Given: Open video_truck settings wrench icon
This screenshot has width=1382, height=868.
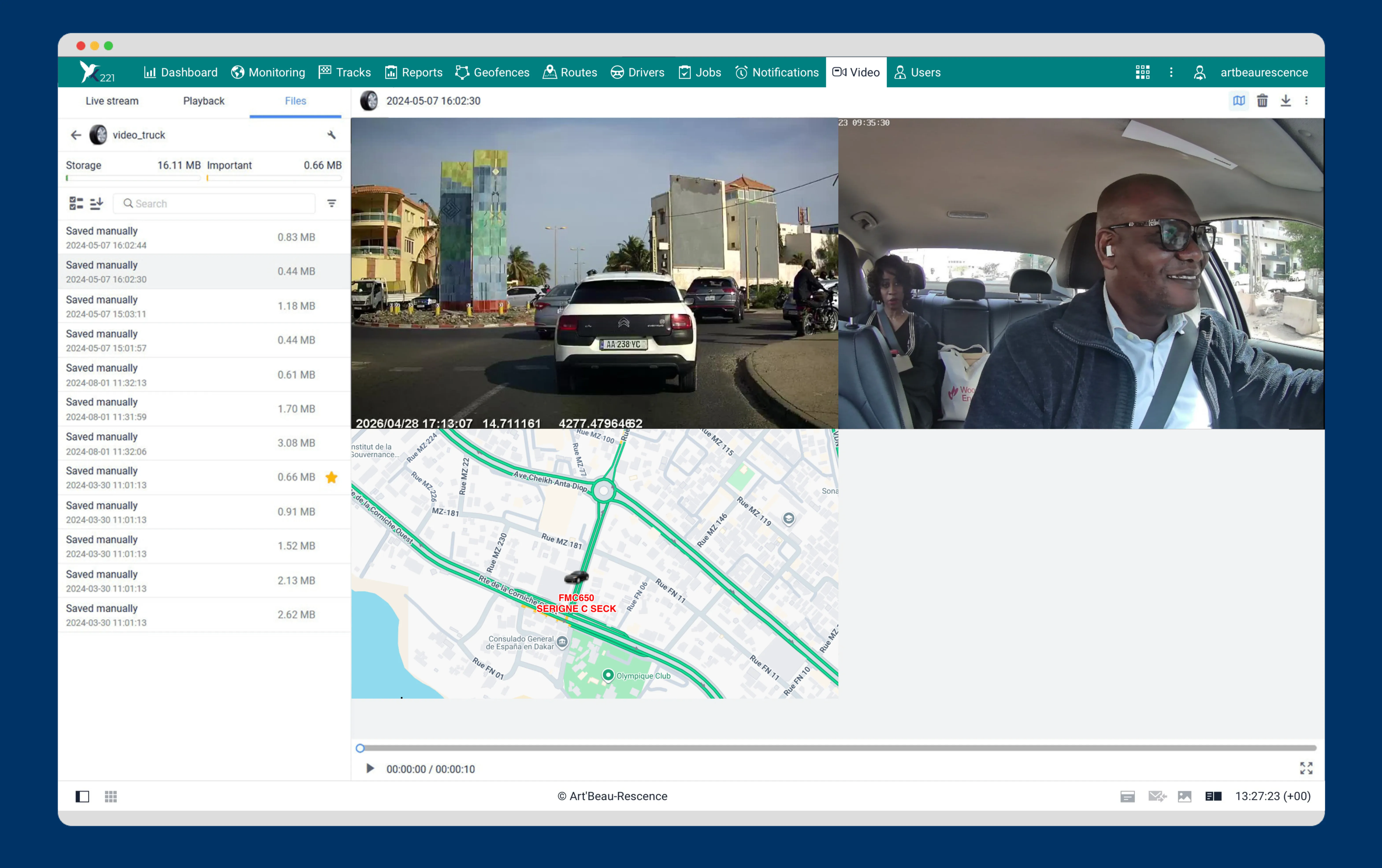Looking at the screenshot, I should tap(332, 135).
